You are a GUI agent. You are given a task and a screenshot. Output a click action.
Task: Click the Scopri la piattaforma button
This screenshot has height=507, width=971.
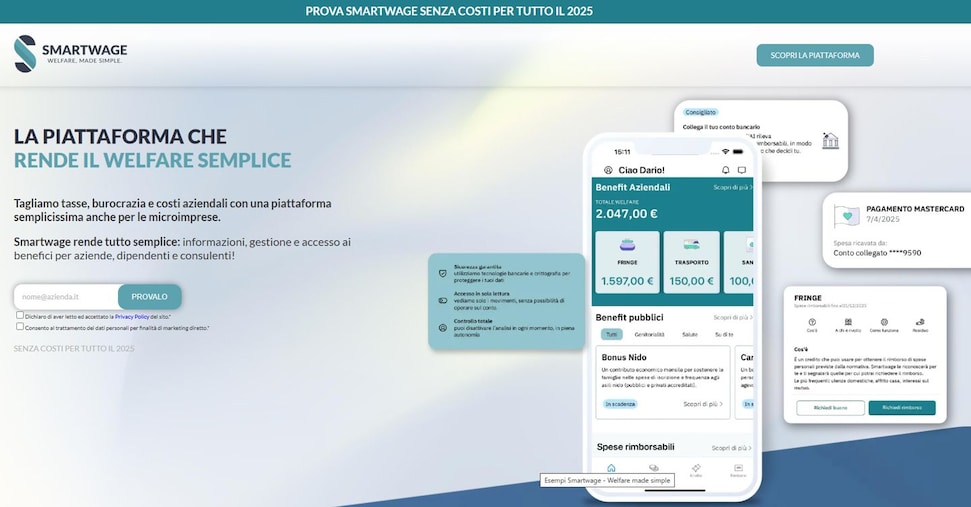pyautogui.click(x=814, y=55)
